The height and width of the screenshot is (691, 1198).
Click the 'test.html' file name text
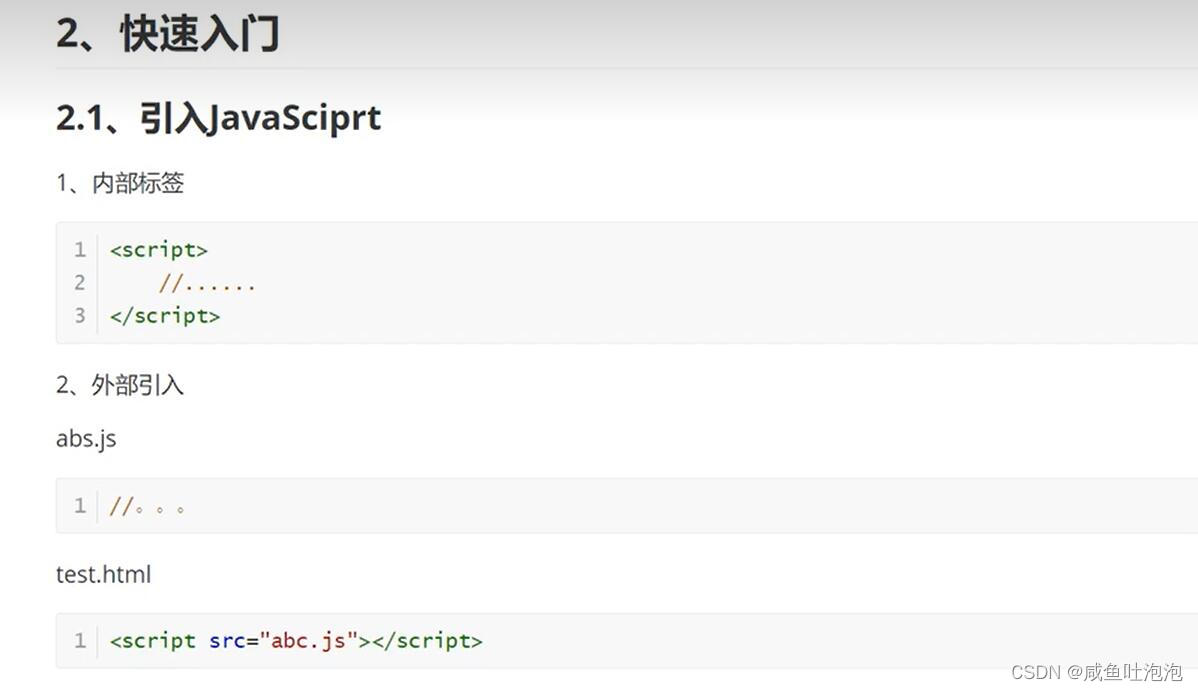[x=104, y=574]
